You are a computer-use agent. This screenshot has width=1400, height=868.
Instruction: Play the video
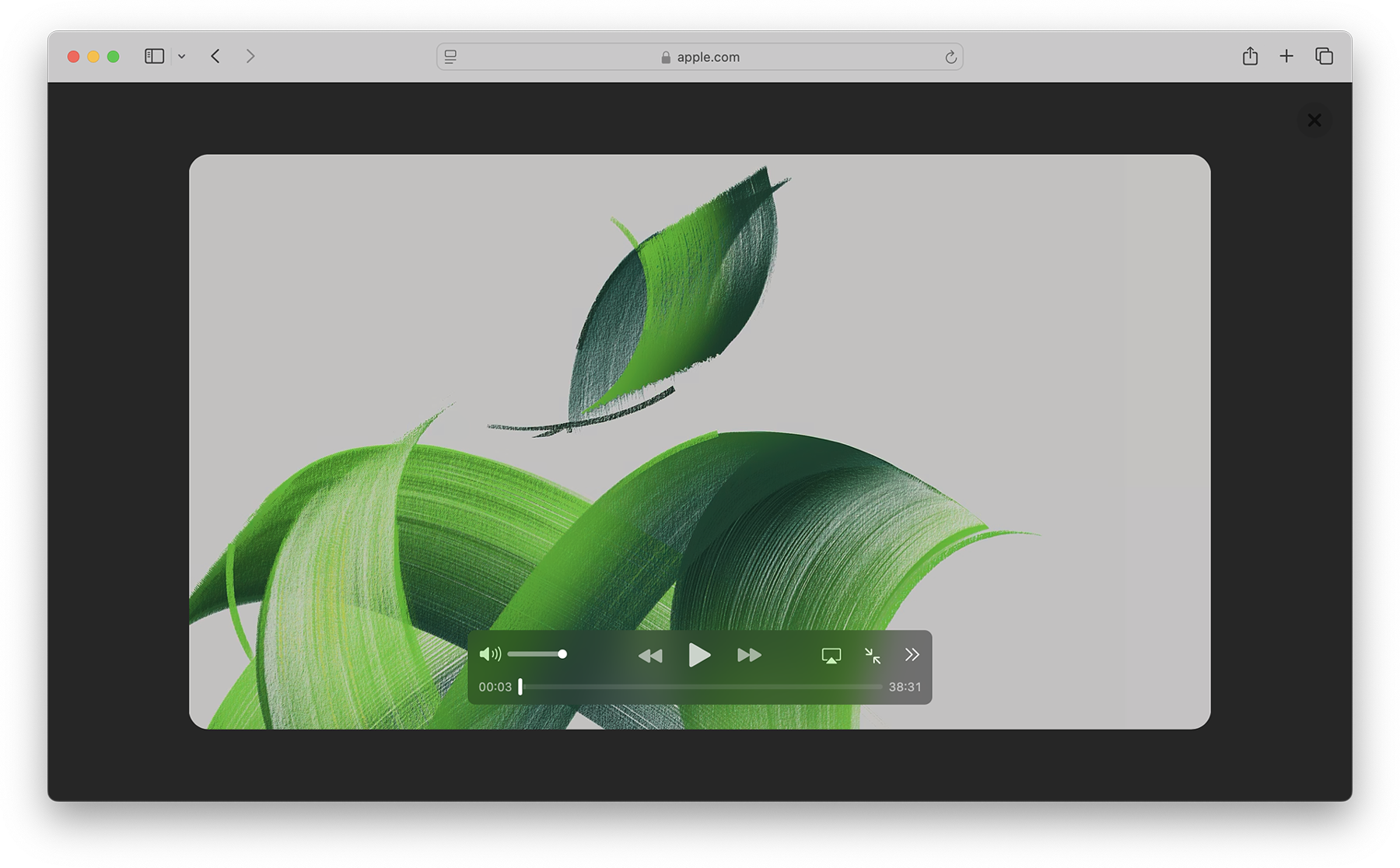[x=699, y=655]
